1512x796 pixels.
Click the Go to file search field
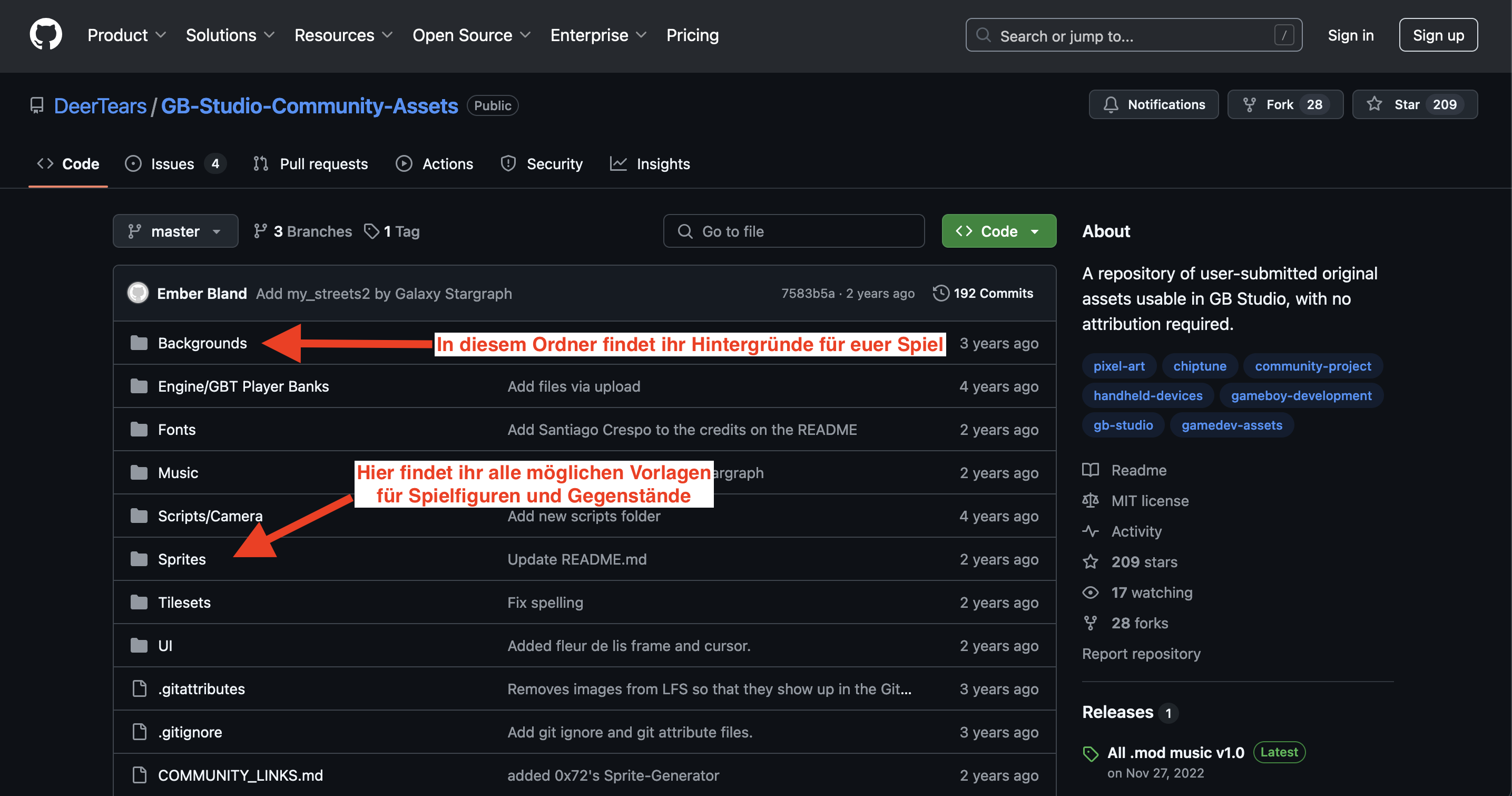[x=793, y=231]
